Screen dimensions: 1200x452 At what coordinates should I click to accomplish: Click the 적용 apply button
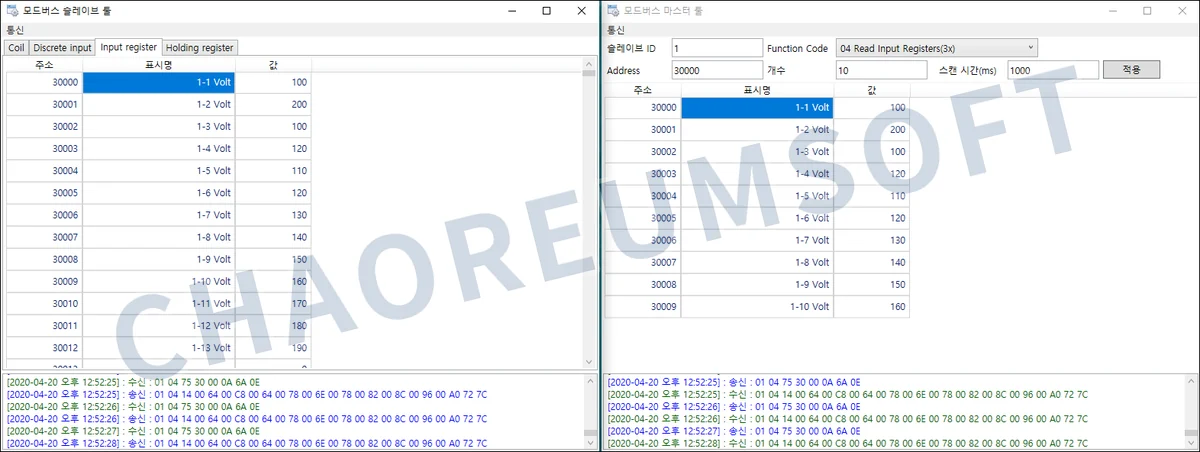coord(1131,70)
